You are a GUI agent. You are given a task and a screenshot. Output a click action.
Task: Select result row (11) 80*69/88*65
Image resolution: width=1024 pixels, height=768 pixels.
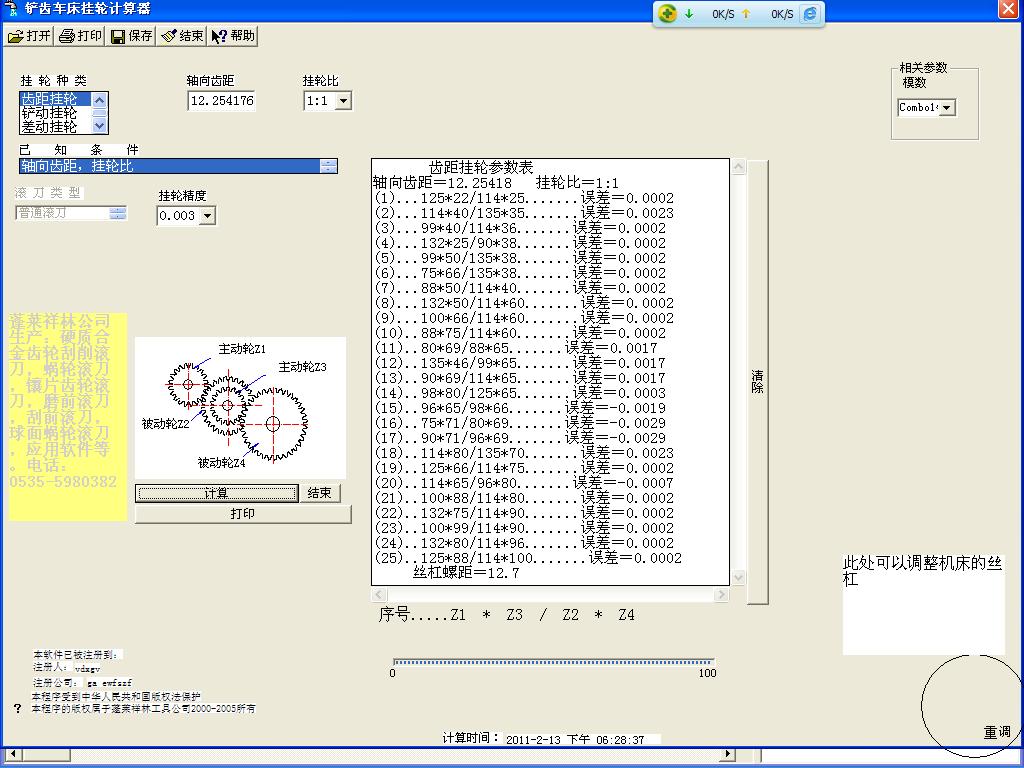pyautogui.click(x=516, y=348)
